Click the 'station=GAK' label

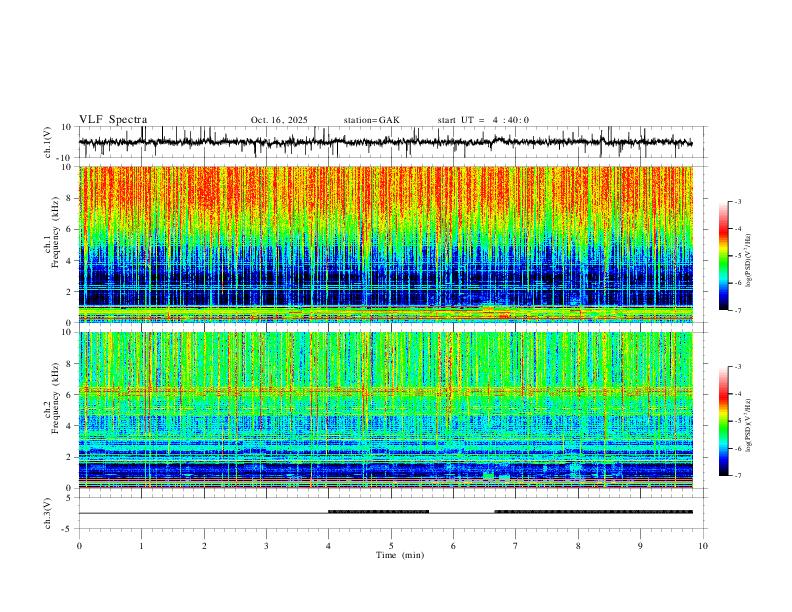point(371,120)
